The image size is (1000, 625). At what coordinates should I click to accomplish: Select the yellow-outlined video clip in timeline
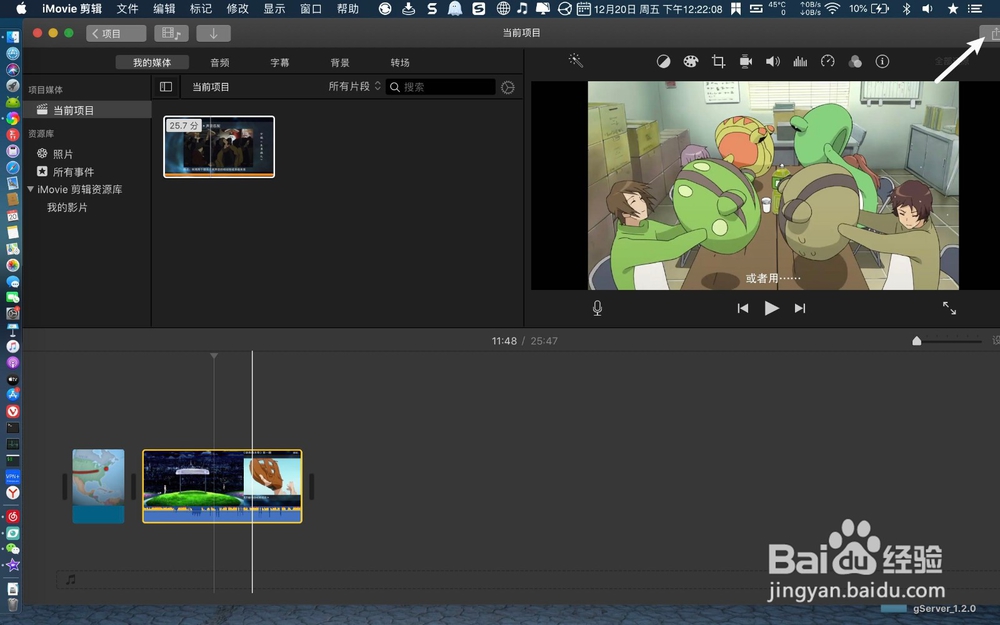(x=222, y=486)
